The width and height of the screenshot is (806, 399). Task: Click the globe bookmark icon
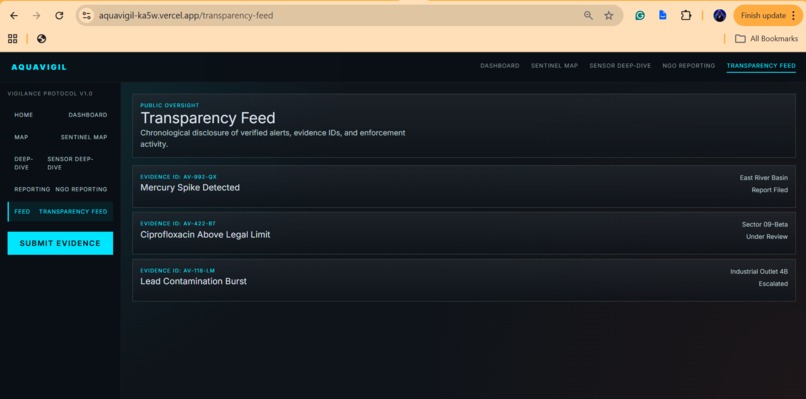[x=42, y=39]
